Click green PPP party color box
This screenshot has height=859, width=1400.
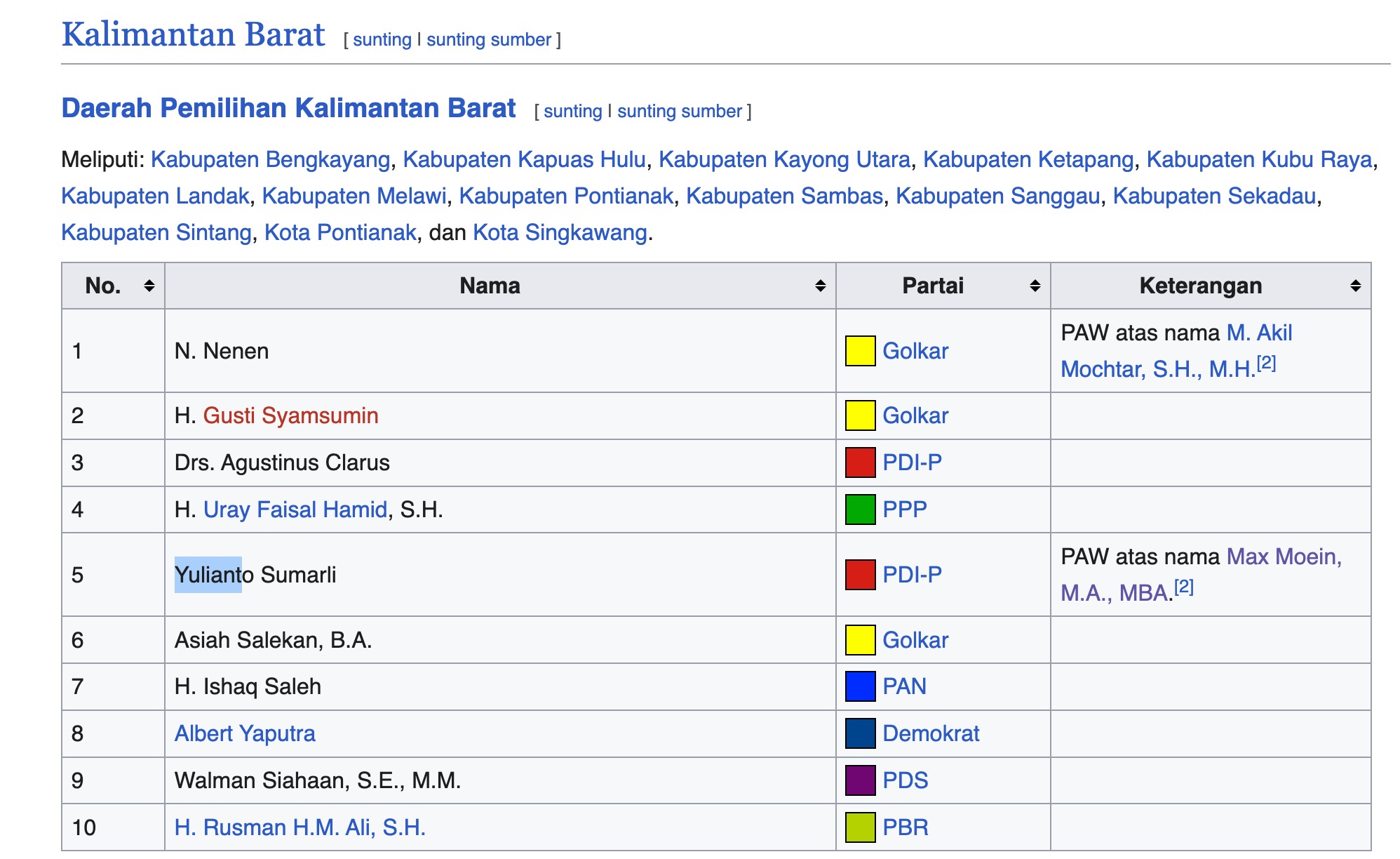point(860,510)
